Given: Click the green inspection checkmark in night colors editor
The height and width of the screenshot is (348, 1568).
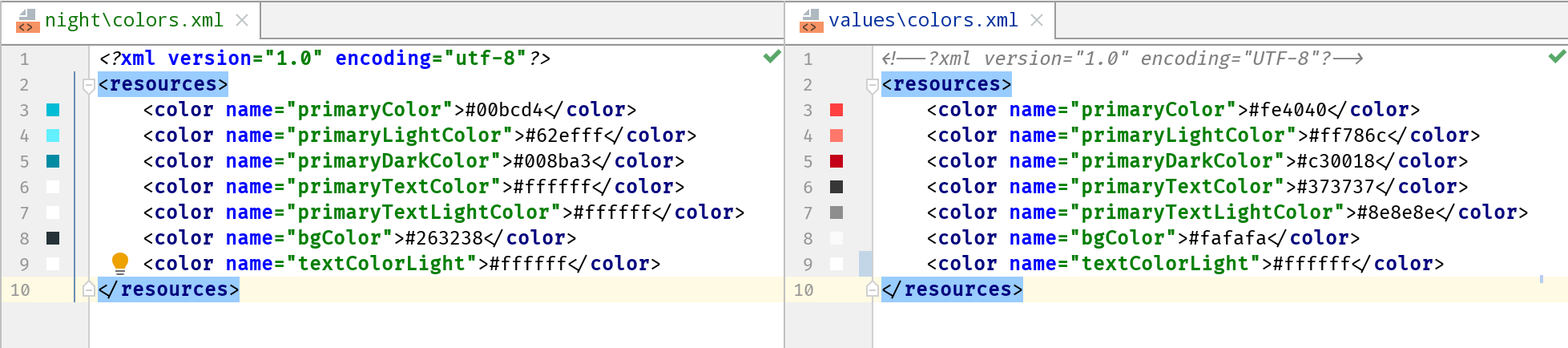Looking at the screenshot, I should coord(772,57).
